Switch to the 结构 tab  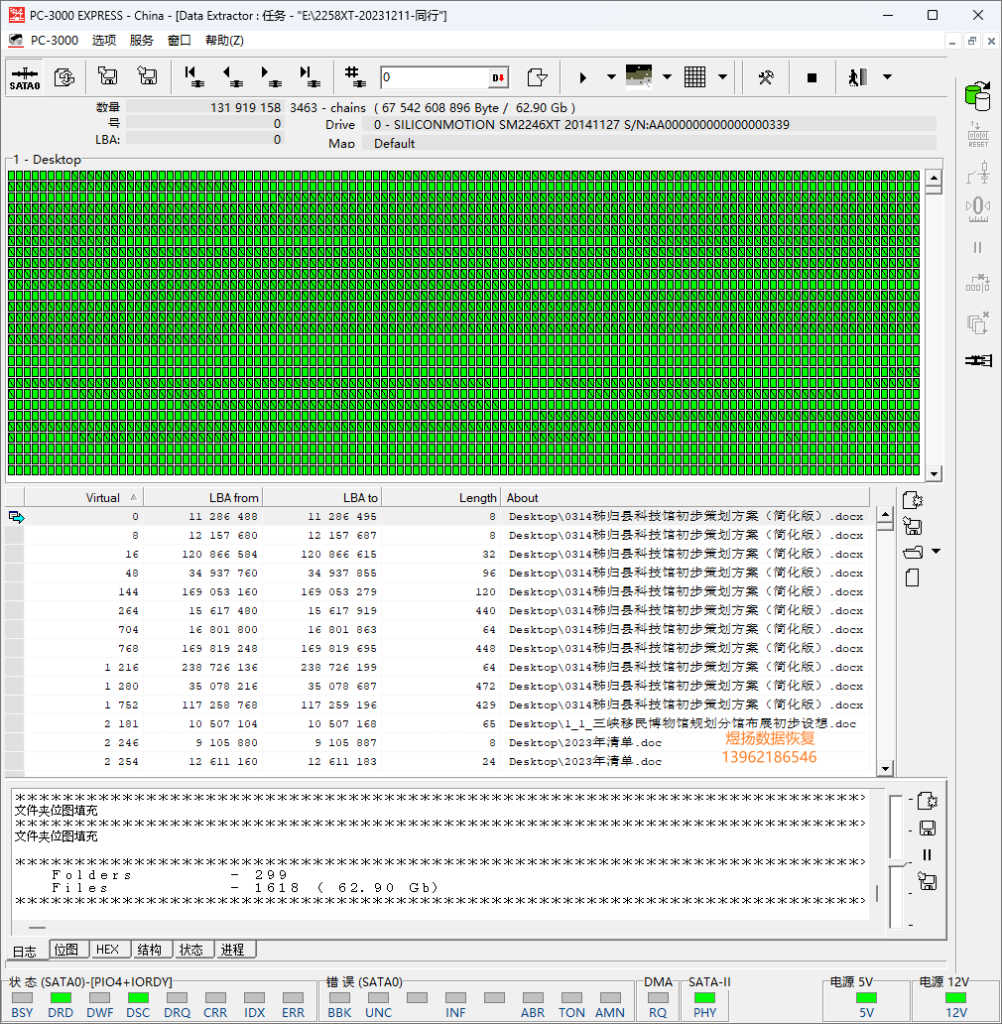pyautogui.click(x=150, y=950)
